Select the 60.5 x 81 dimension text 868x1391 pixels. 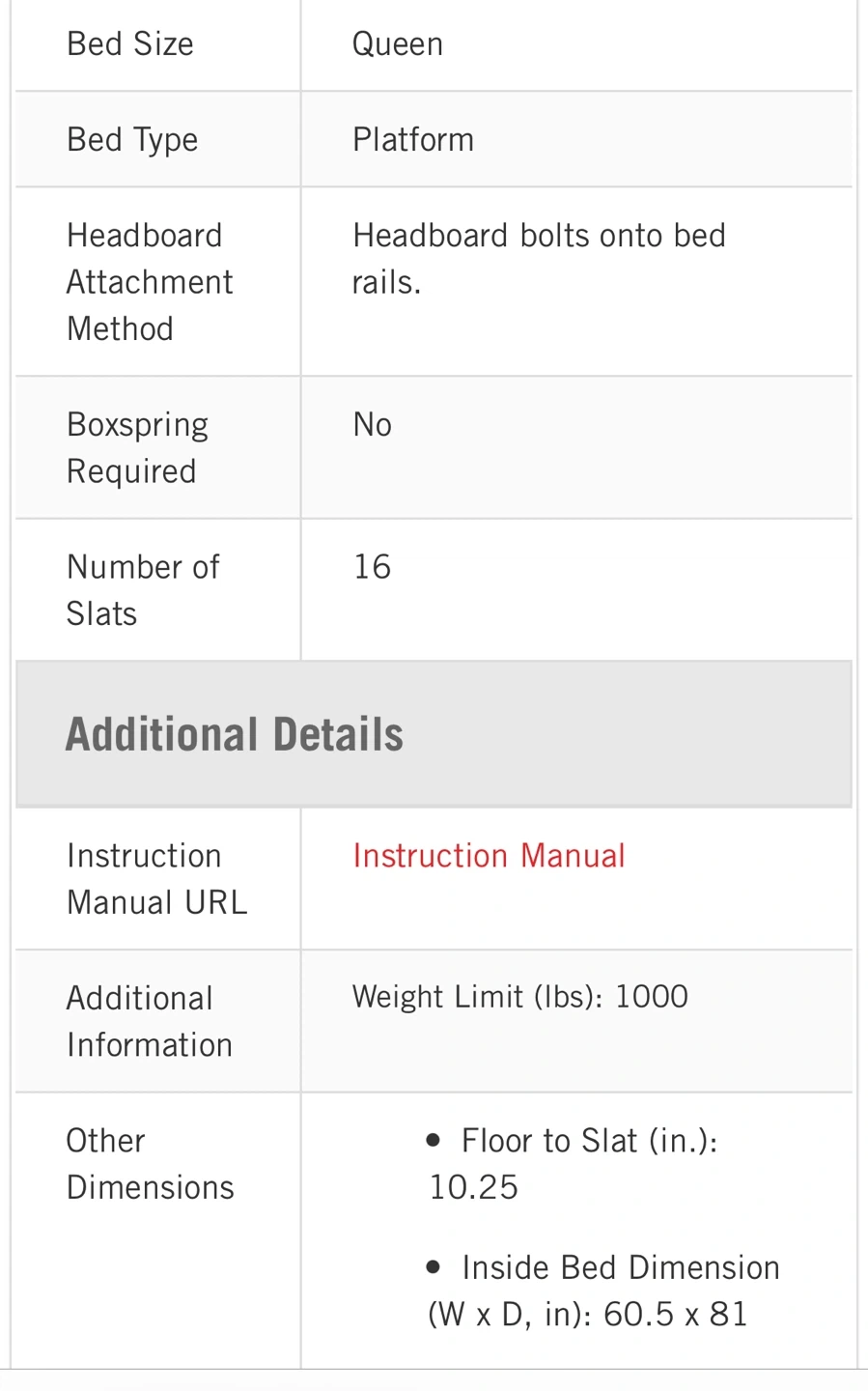tap(675, 1315)
